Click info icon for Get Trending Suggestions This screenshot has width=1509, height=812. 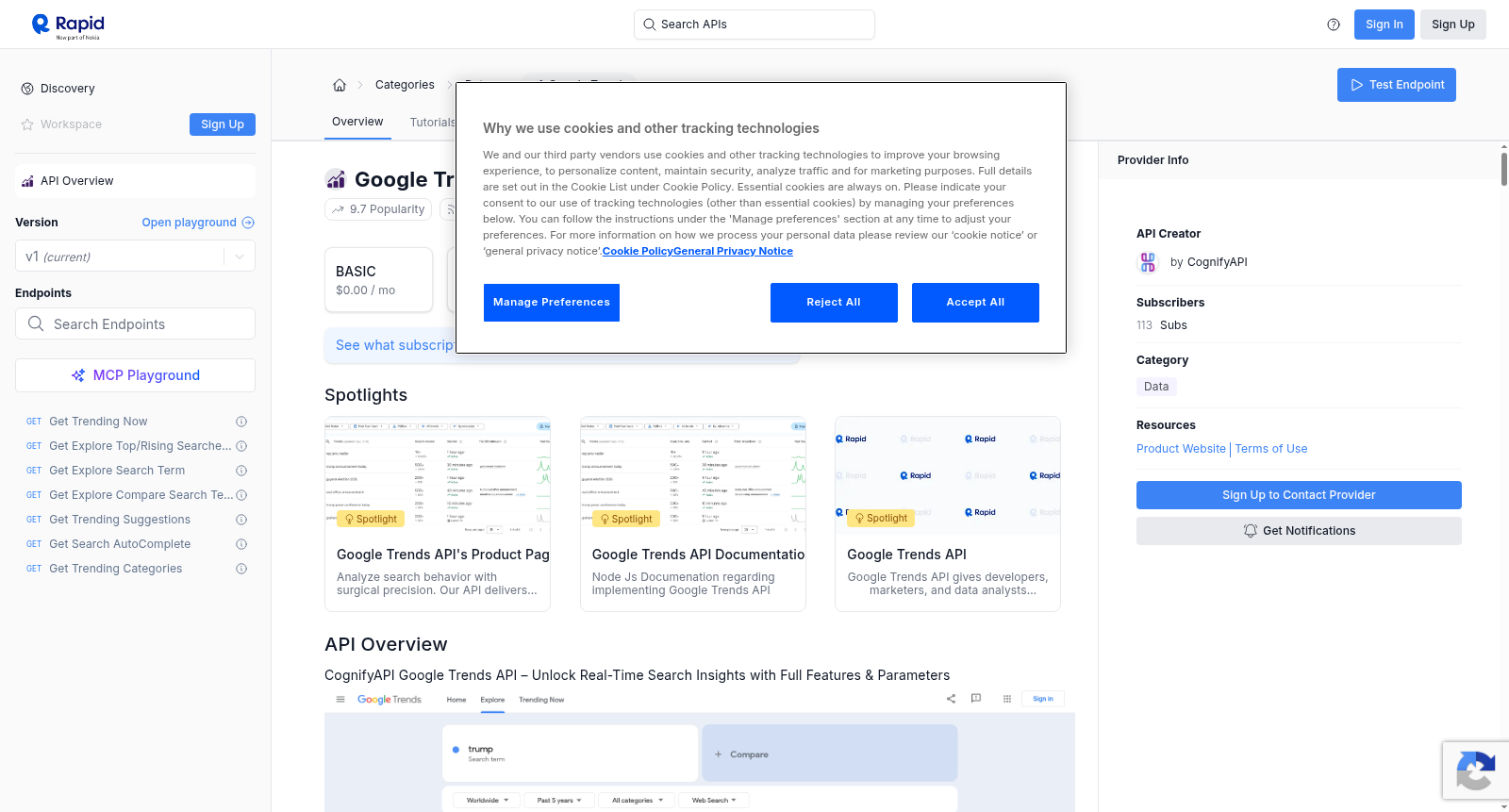pyautogui.click(x=241, y=520)
